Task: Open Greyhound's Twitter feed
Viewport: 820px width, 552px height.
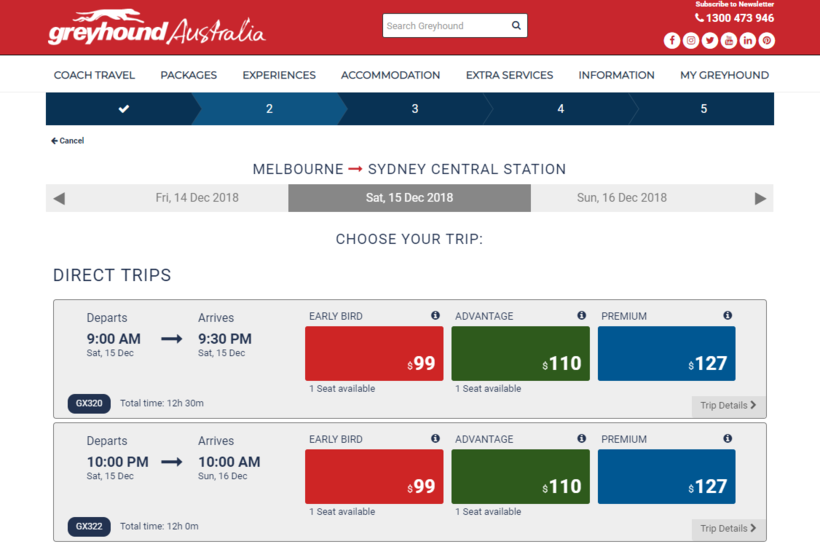Action: pyautogui.click(x=710, y=41)
